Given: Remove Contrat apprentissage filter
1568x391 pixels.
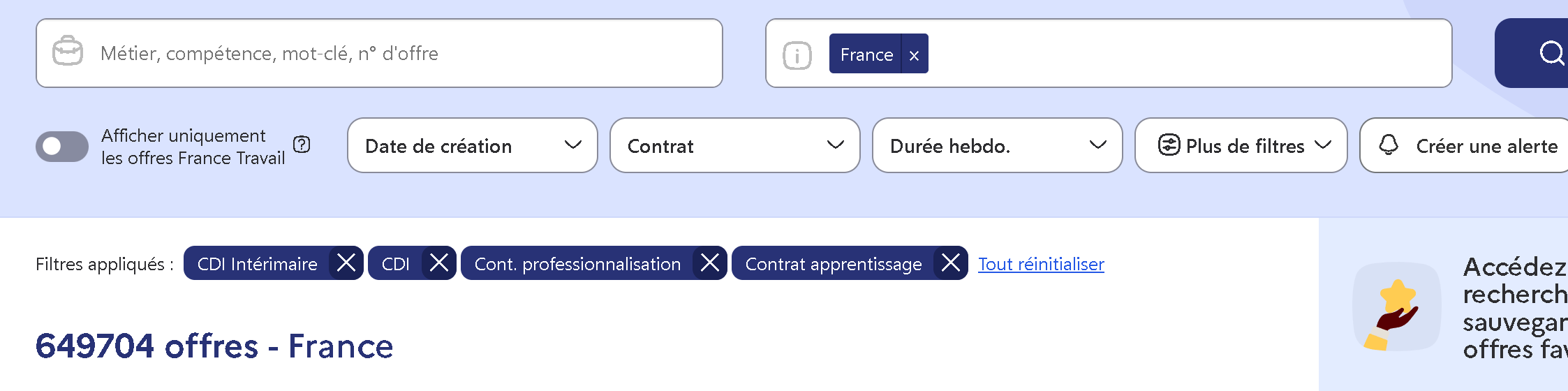Looking at the screenshot, I should tap(950, 263).
